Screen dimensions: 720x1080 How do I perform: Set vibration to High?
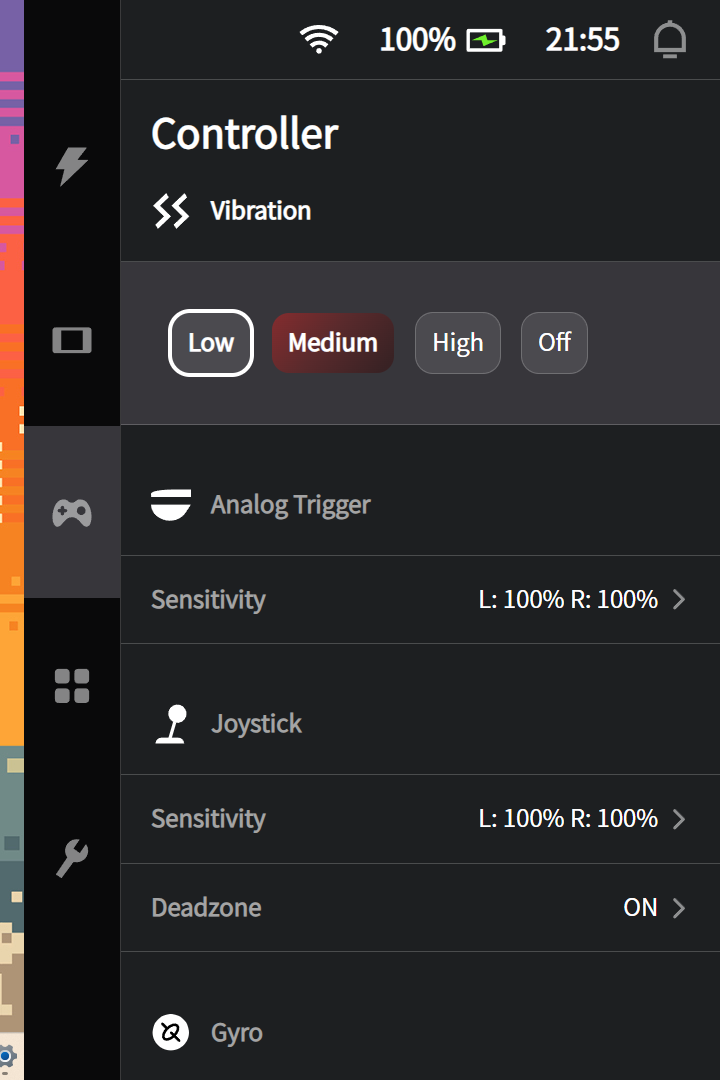click(x=458, y=343)
